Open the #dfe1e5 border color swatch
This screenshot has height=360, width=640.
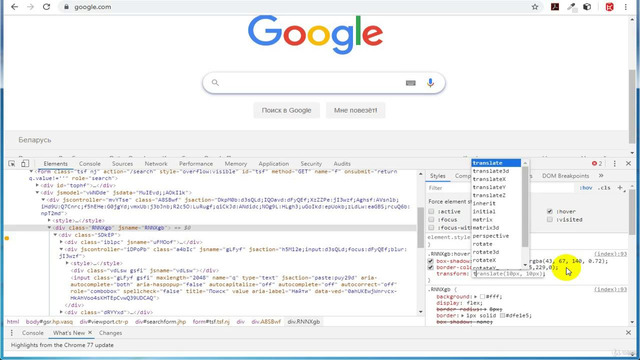click(x=502, y=316)
